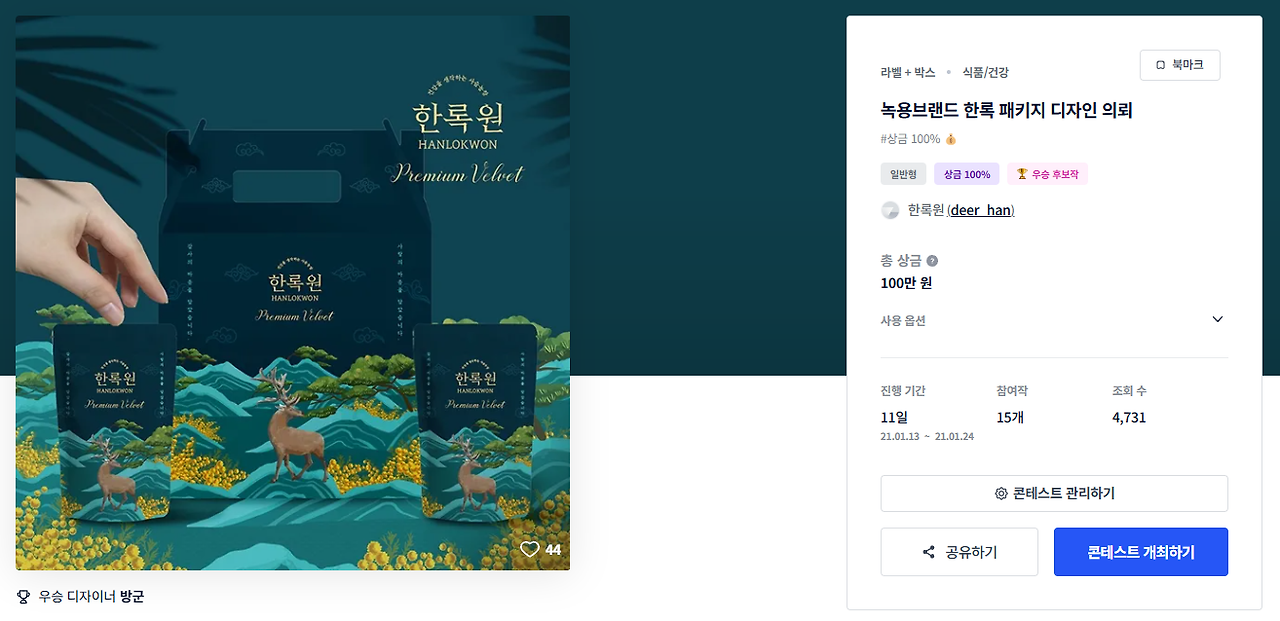The height and width of the screenshot is (621, 1280).
Task: Click the gear icon in 콘테스트 관리하기
Action: coord(1001,494)
